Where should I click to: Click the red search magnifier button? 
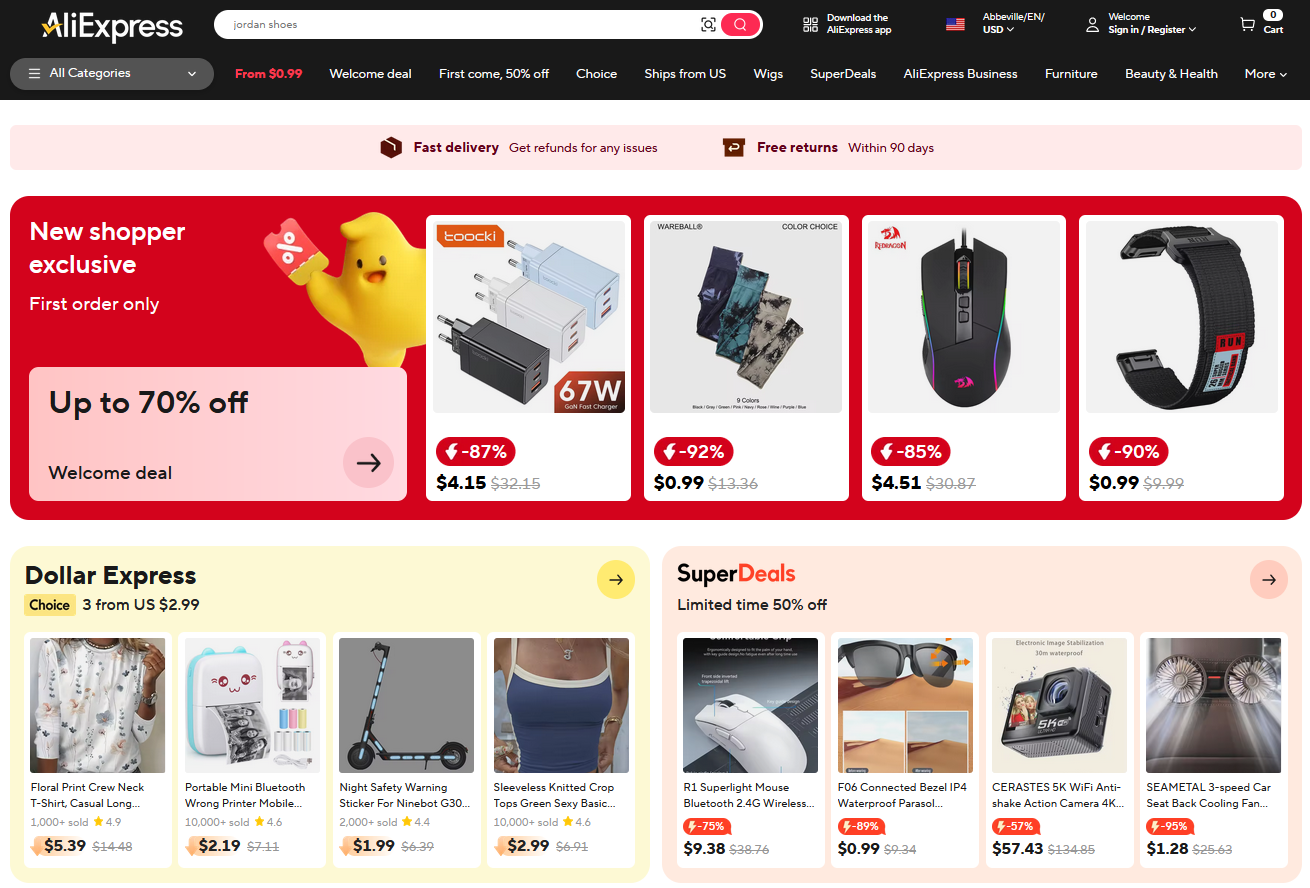click(740, 25)
